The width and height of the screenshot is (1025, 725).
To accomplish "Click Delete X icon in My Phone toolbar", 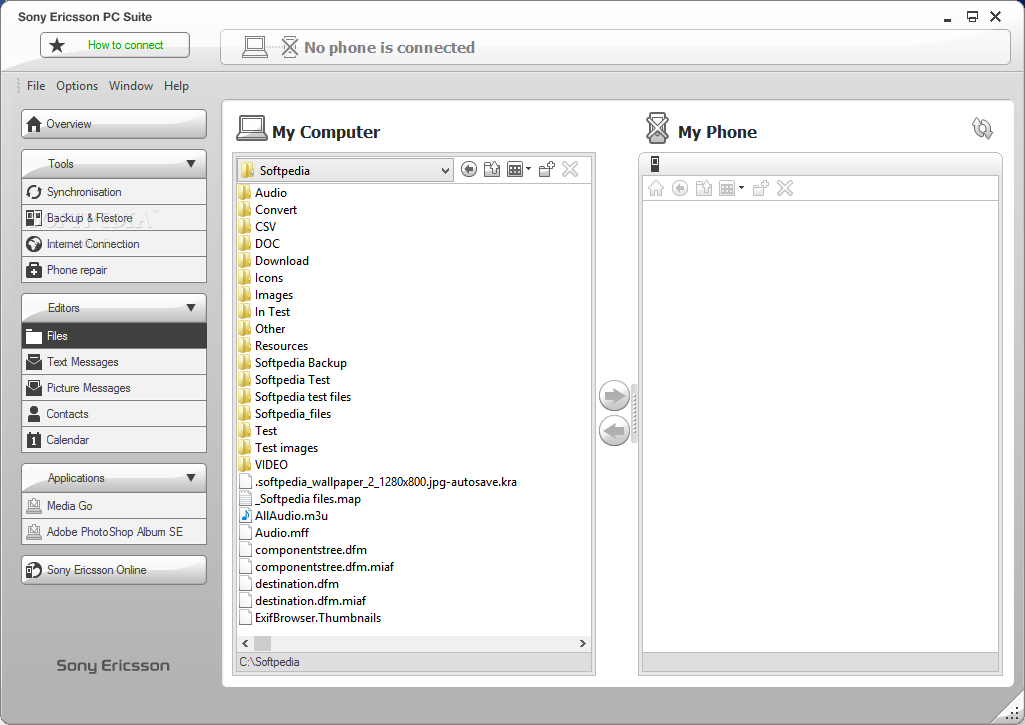I will (784, 189).
